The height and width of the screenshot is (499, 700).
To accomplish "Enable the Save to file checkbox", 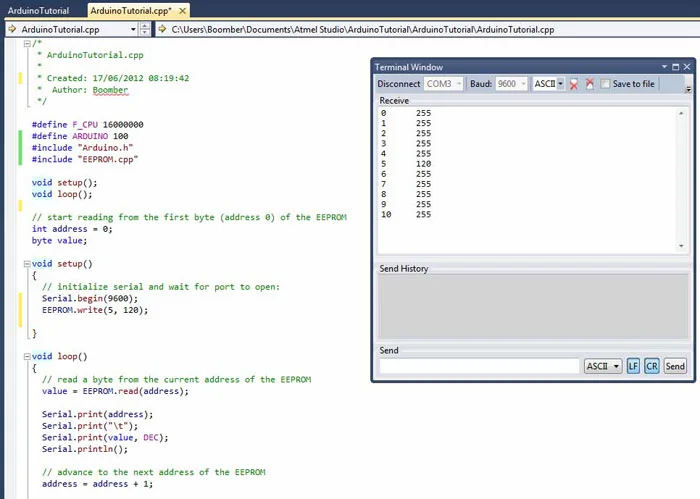I will click(x=605, y=84).
